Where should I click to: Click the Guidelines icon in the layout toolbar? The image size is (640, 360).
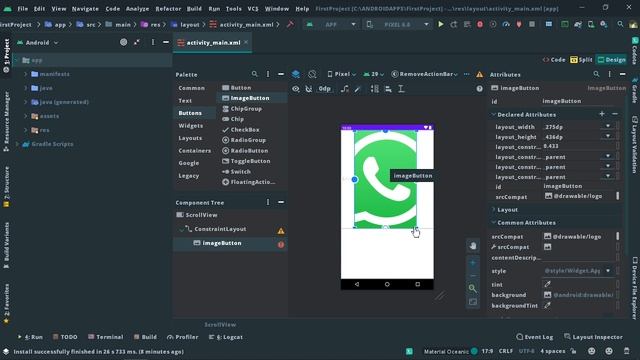point(401,89)
